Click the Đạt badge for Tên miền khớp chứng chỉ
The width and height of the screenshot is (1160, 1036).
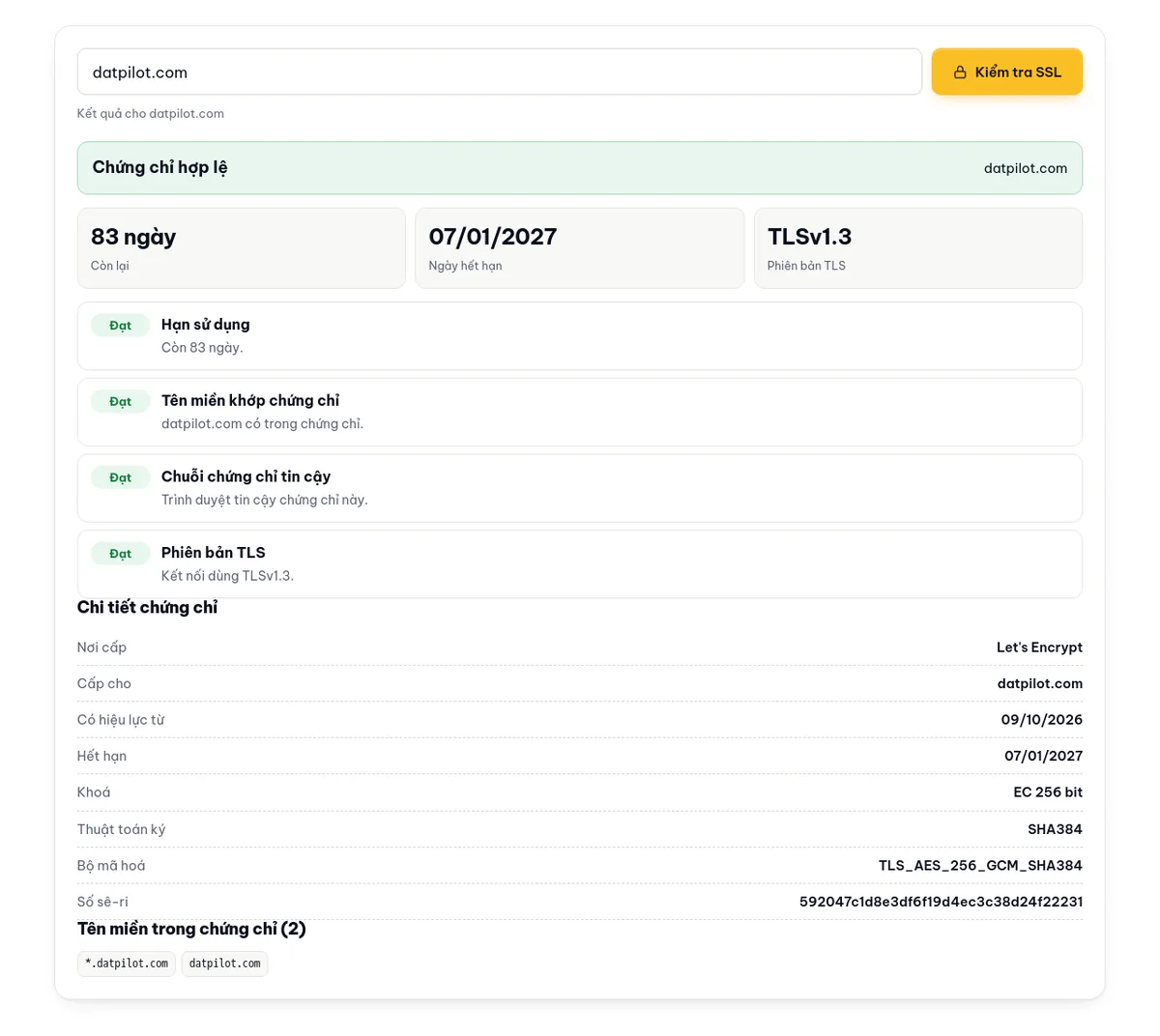(120, 401)
